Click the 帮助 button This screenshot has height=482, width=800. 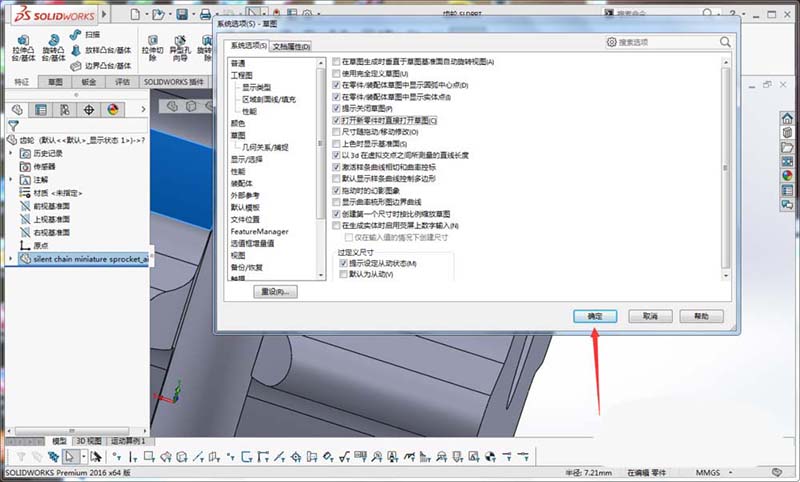point(702,316)
